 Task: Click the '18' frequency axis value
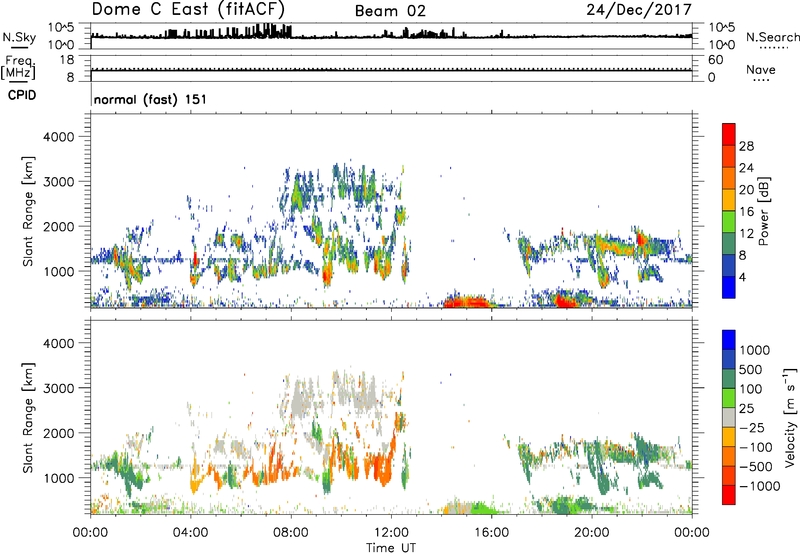tap(66, 60)
